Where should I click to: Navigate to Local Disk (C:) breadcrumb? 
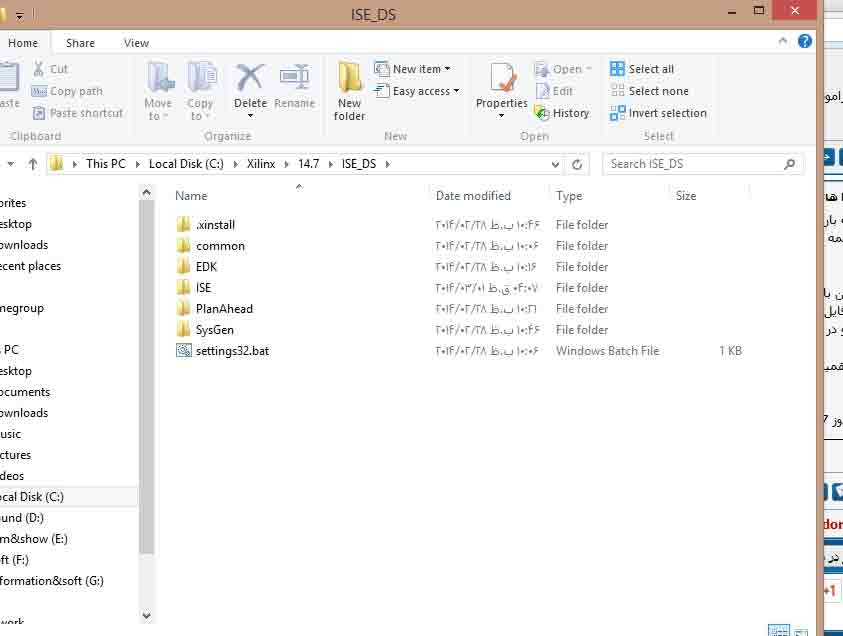pyautogui.click(x=186, y=164)
